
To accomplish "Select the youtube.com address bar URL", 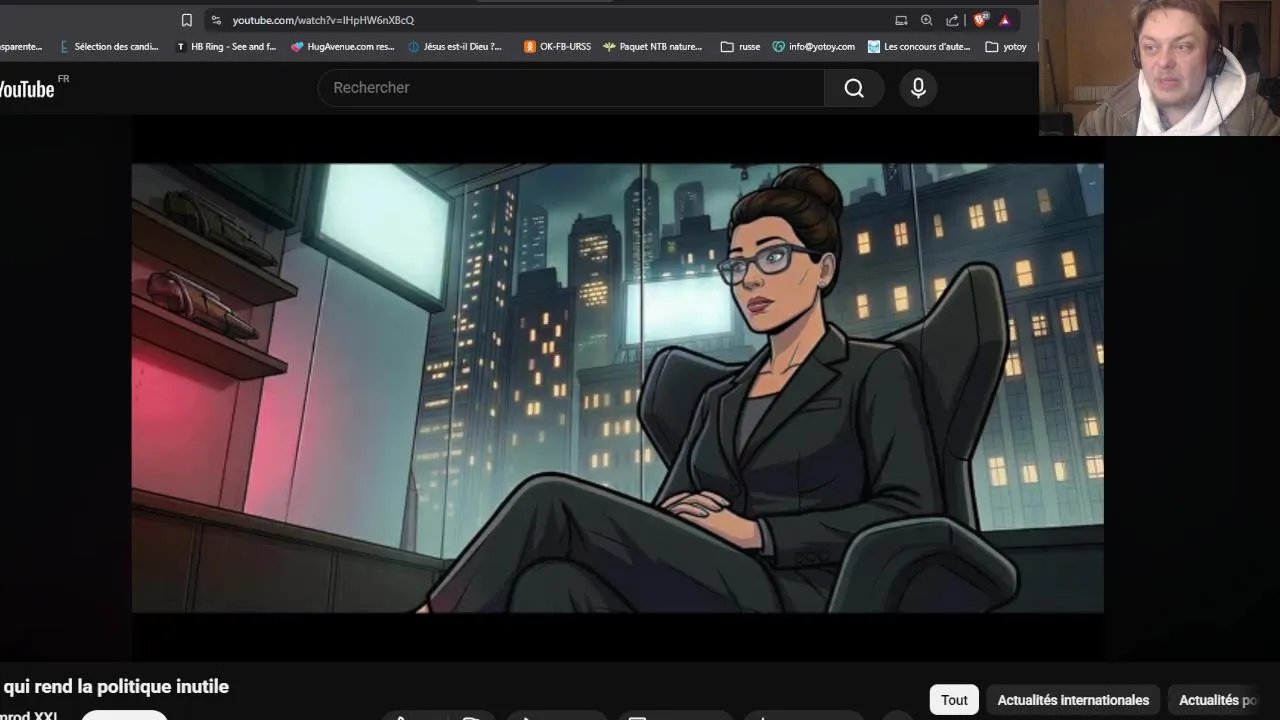I will [x=323, y=20].
